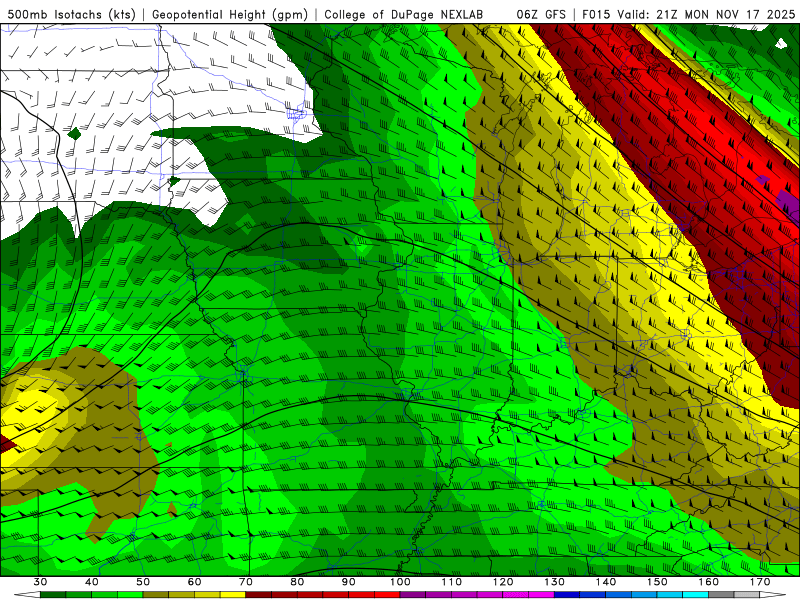The height and width of the screenshot is (600, 800).
Task: Click the 50 knot legend label
Action: point(143,582)
